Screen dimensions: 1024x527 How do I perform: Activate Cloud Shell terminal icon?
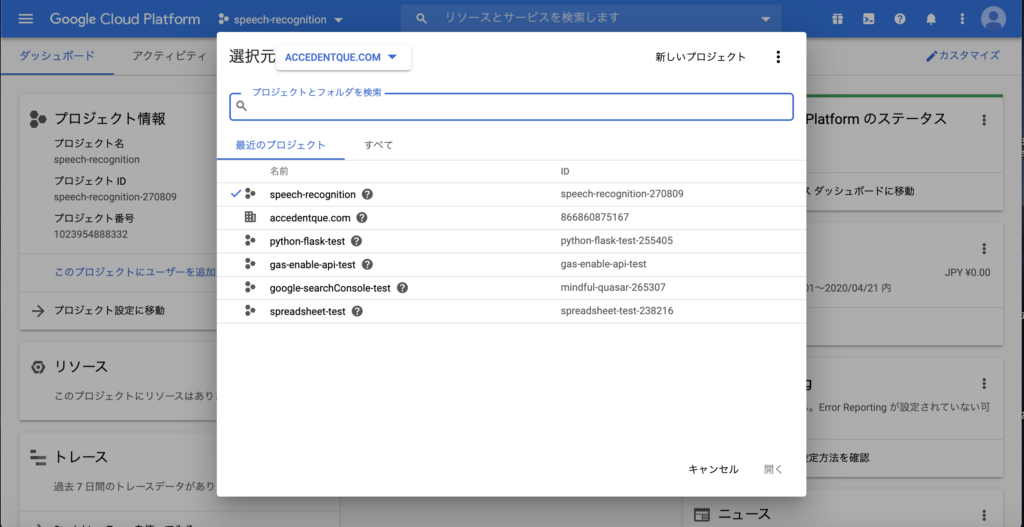(869, 19)
